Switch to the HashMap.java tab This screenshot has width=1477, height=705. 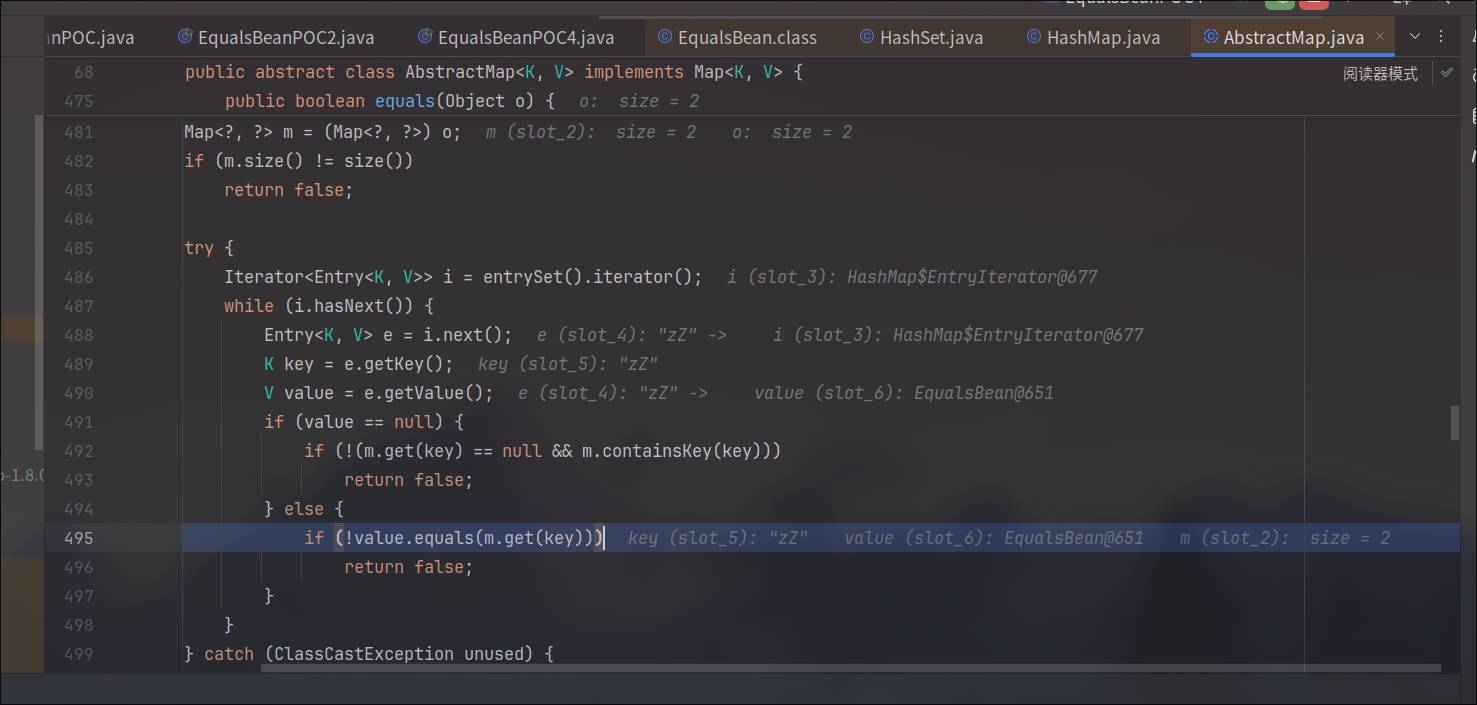tap(1103, 38)
